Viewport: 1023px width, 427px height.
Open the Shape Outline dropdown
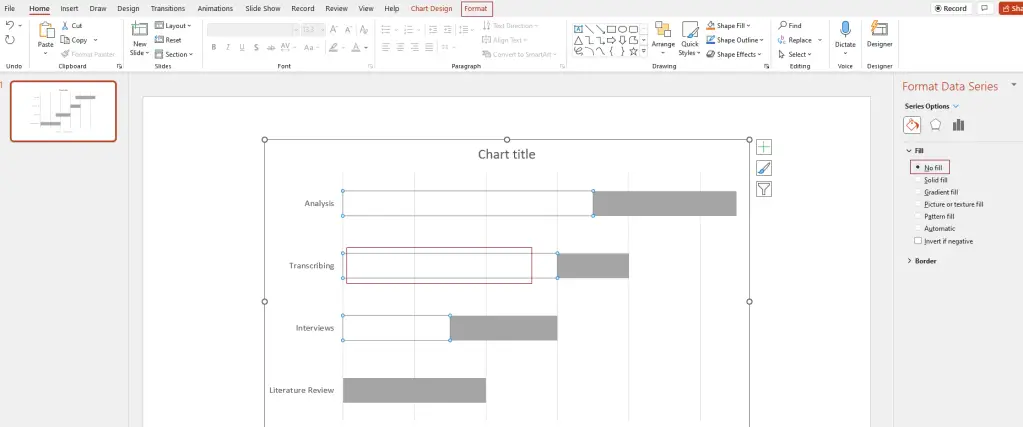pos(735,40)
